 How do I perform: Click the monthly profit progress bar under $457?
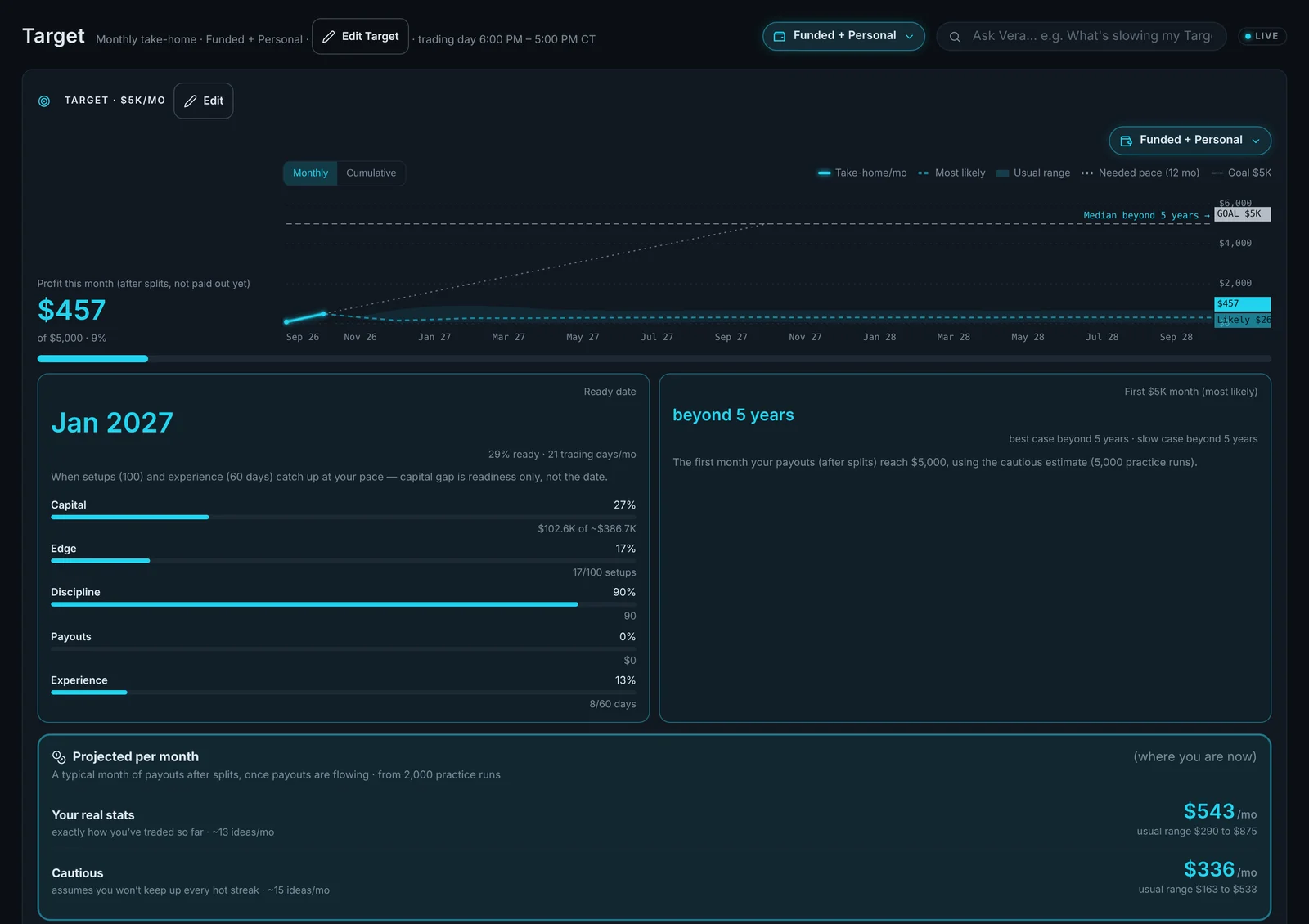pyautogui.click(x=654, y=359)
